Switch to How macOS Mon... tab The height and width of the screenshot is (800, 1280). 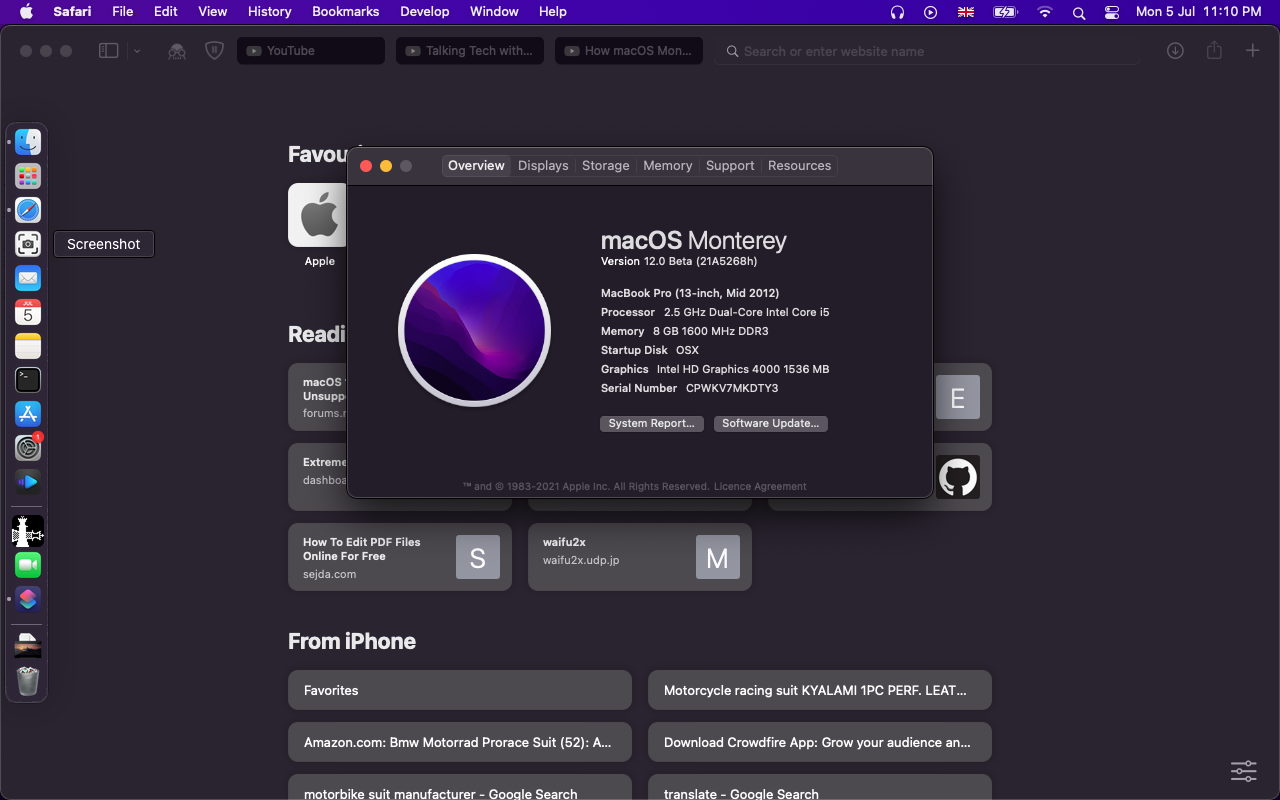click(629, 51)
